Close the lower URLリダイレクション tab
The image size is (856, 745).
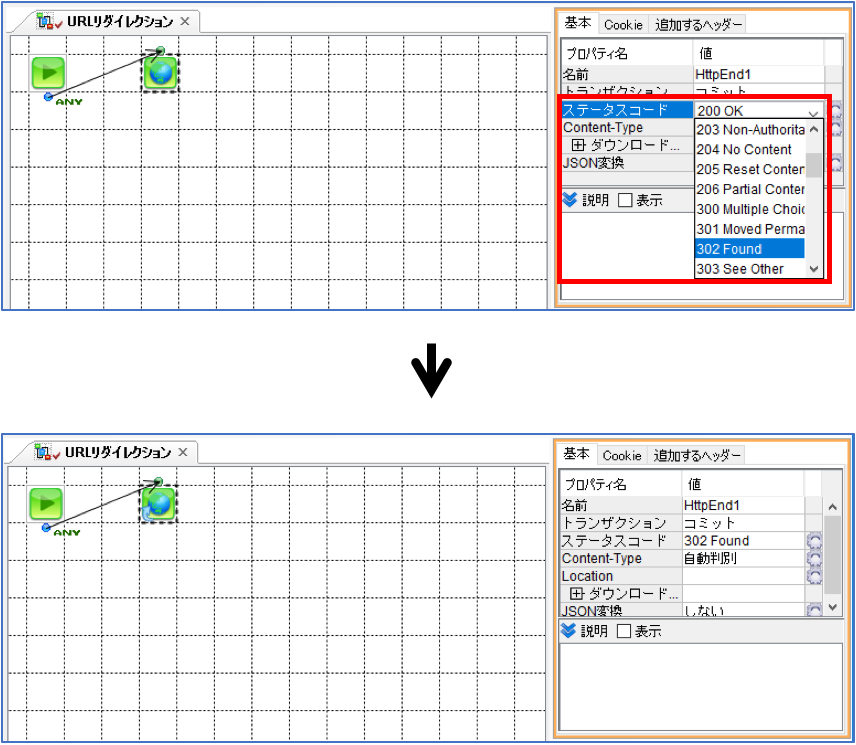183,452
